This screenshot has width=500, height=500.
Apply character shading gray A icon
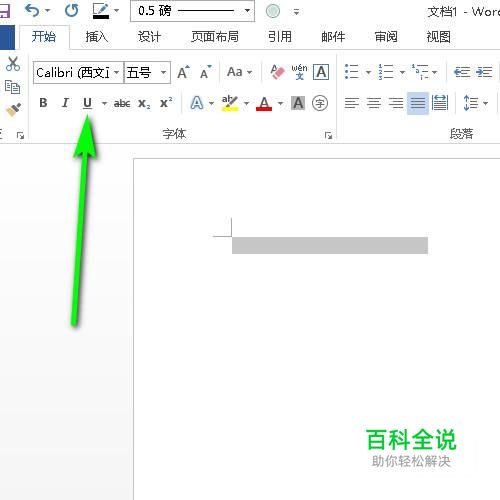(x=298, y=103)
